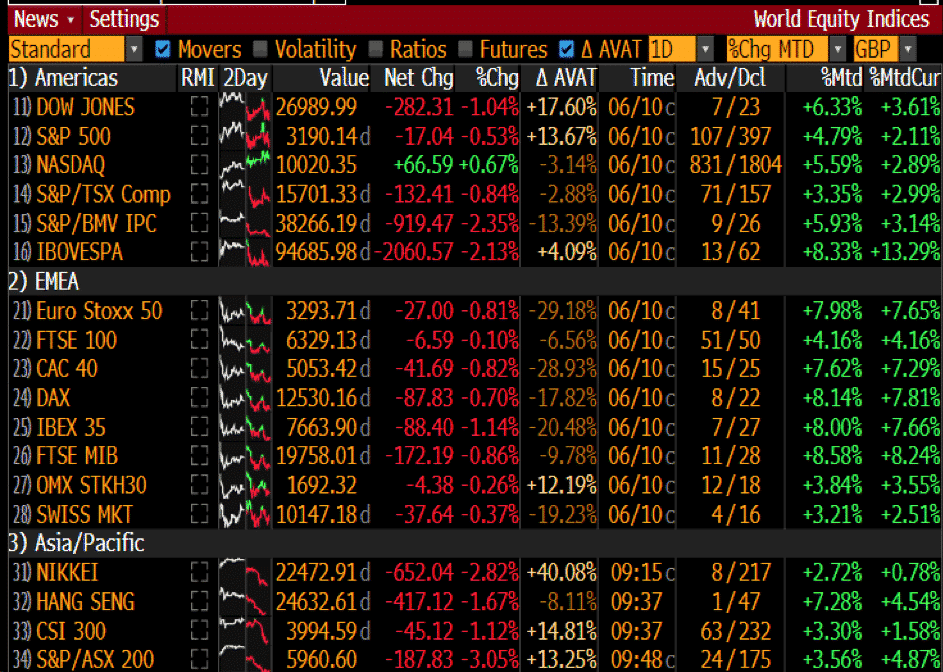Image resolution: width=943 pixels, height=672 pixels.
Task: Select the Americas section header
Action: click(x=63, y=78)
